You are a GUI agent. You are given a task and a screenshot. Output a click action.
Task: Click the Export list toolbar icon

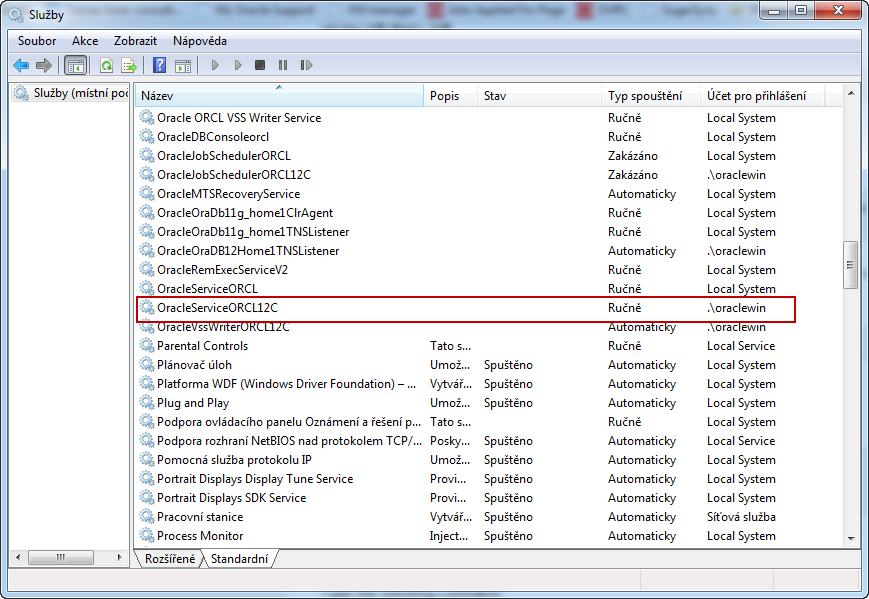click(x=129, y=65)
